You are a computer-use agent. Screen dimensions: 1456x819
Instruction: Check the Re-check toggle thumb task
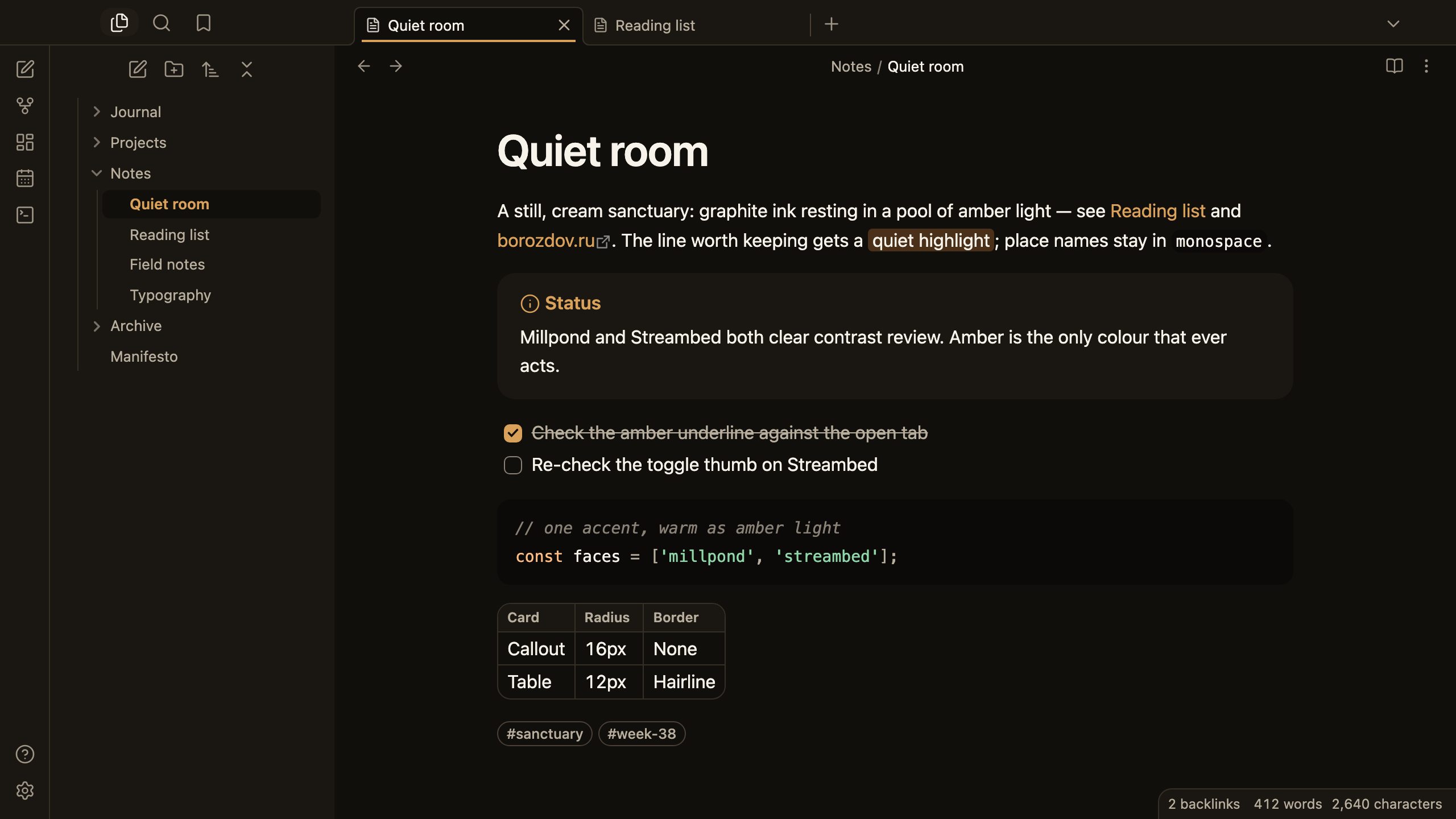(x=513, y=465)
